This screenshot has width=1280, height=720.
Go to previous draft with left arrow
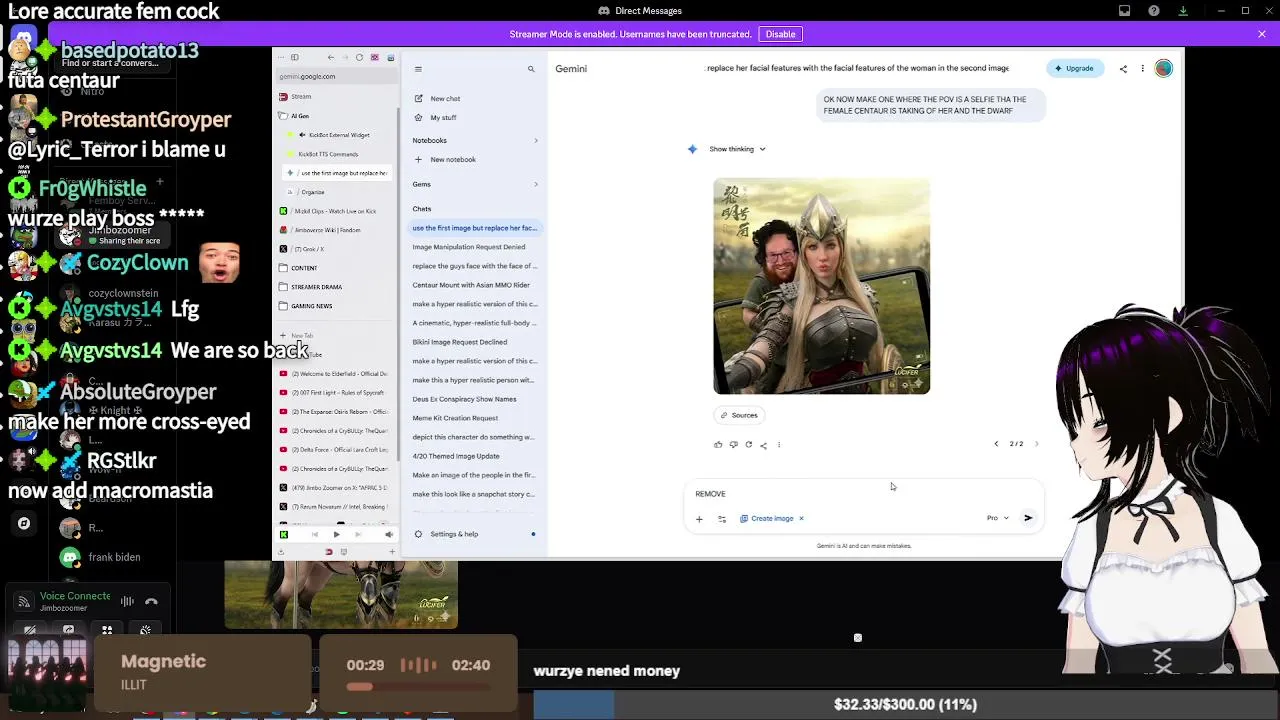(x=996, y=444)
